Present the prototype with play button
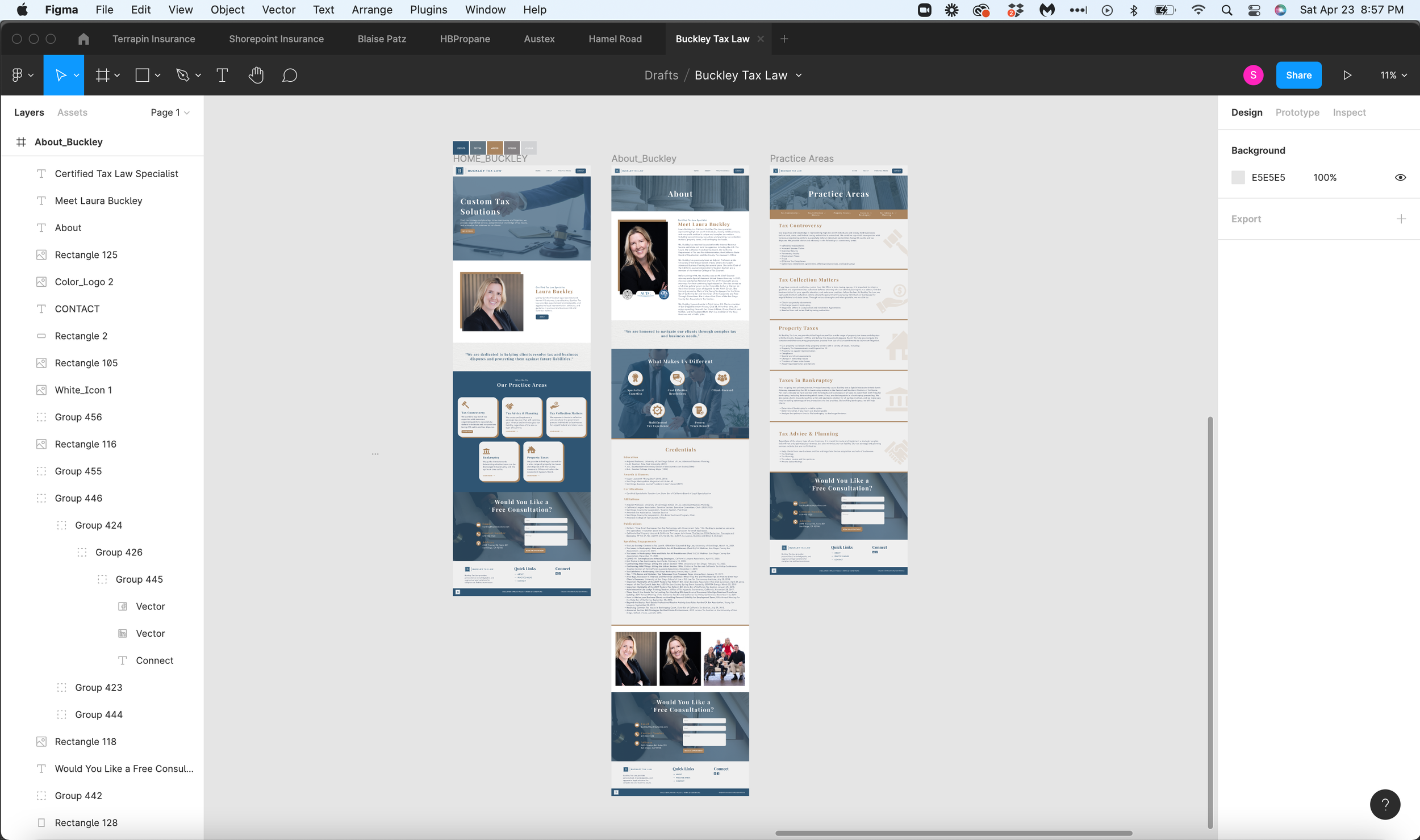The image size is (1420, 840). [x=1347, y=75]
